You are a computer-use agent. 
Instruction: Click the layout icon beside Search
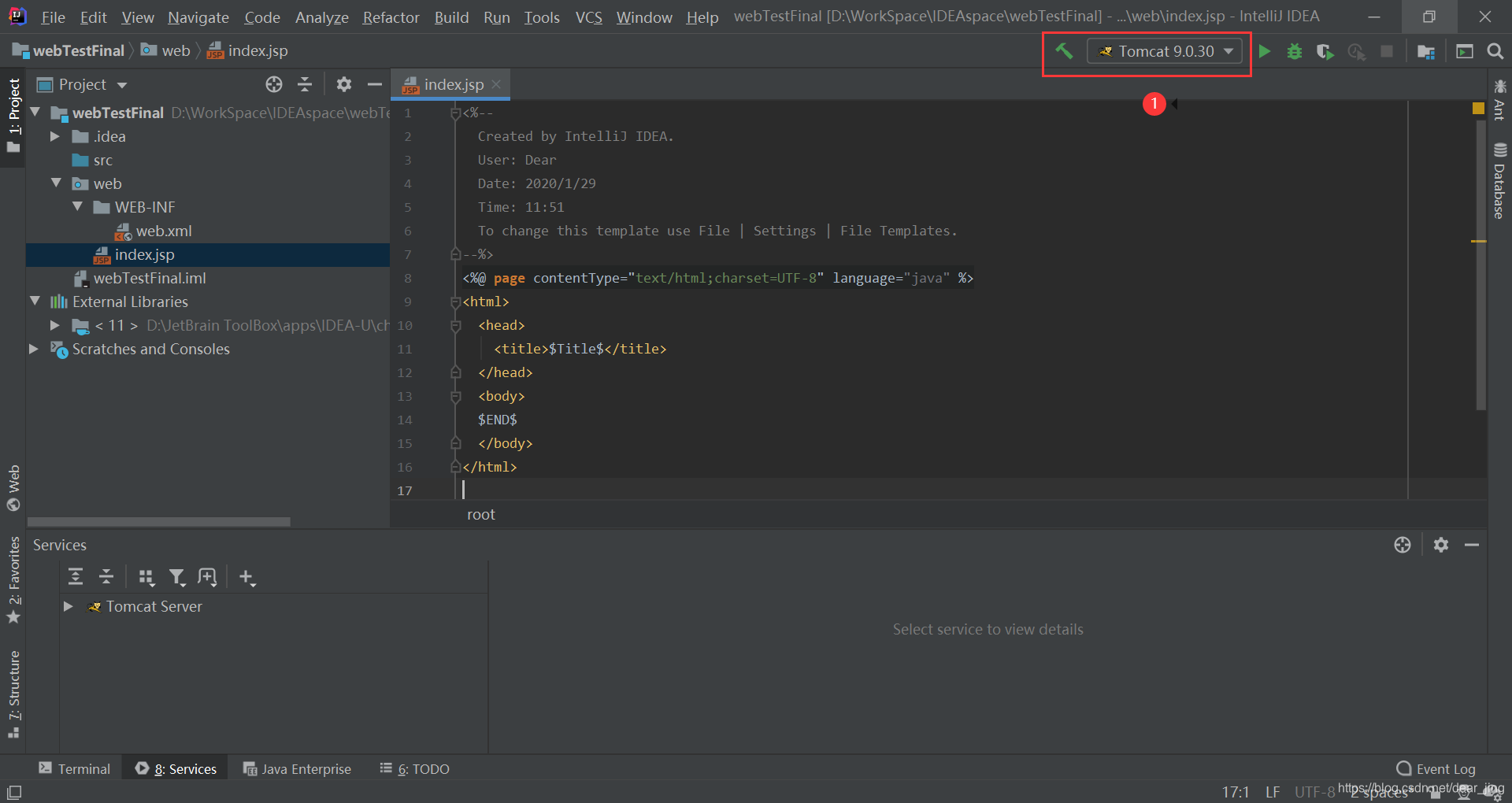click(1465, 51)
